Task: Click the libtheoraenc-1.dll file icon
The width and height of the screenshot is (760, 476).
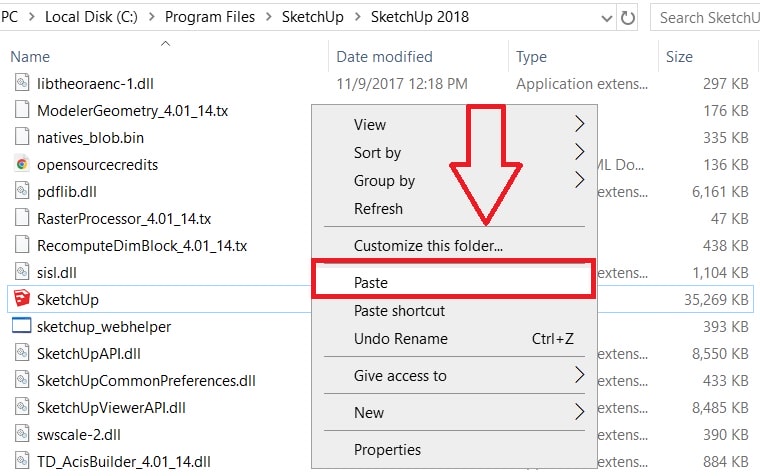Action: [22, 83]
